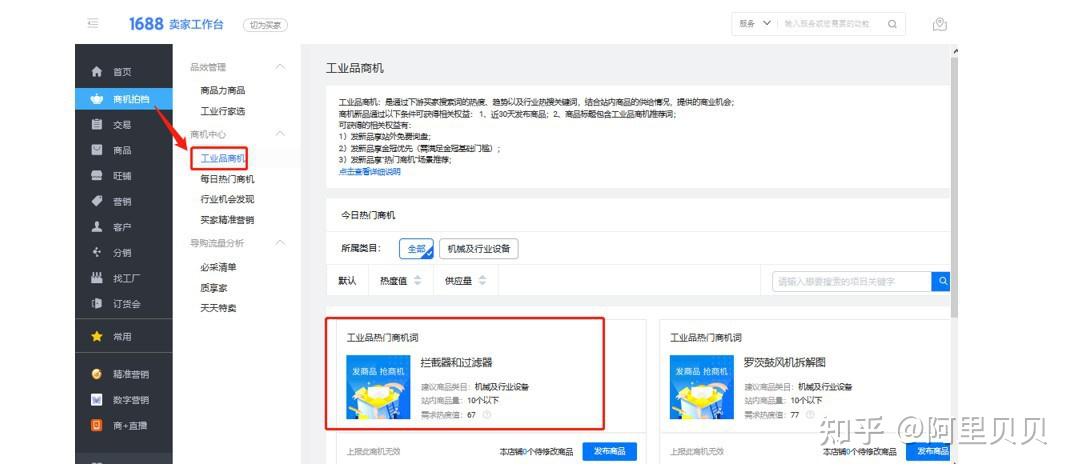Viewport: 1077px width, 476px height.
Task: Click the 1688 logo
Action: 146,24
